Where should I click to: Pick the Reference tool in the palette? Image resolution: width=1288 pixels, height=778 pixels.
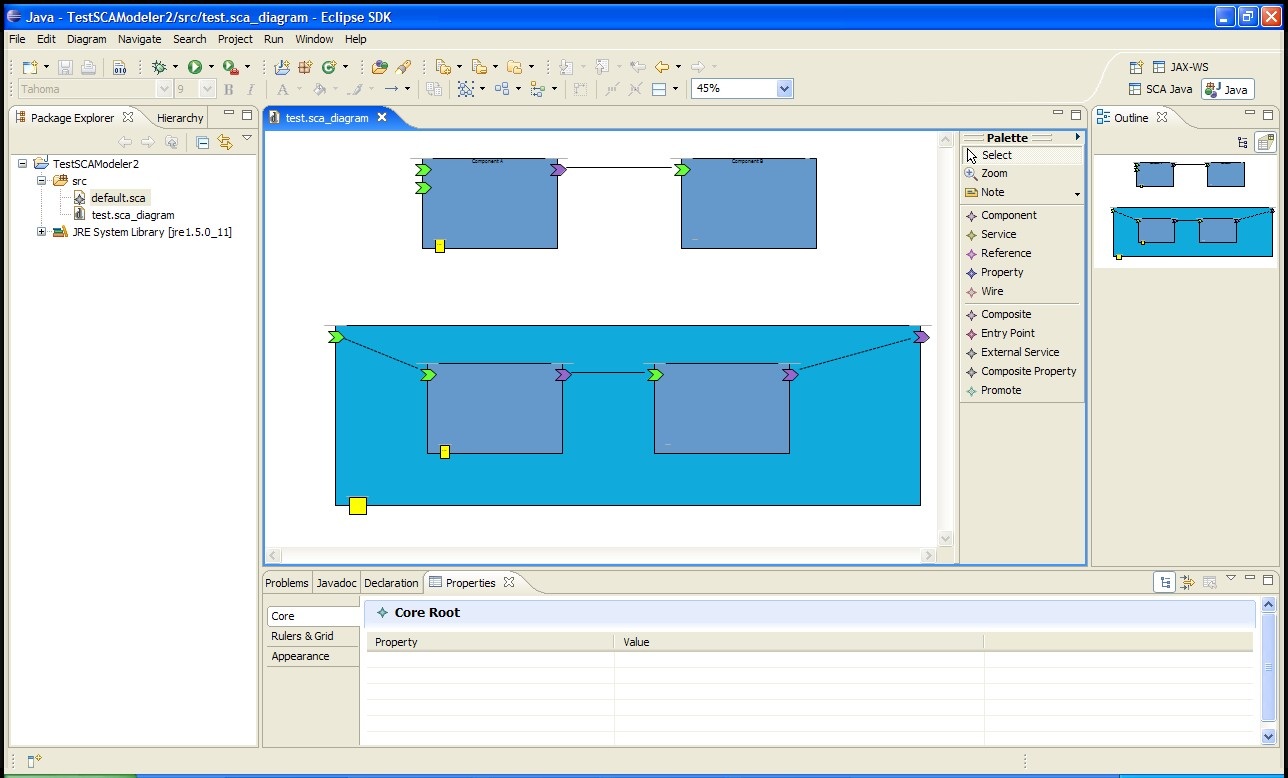(1021, 253)
